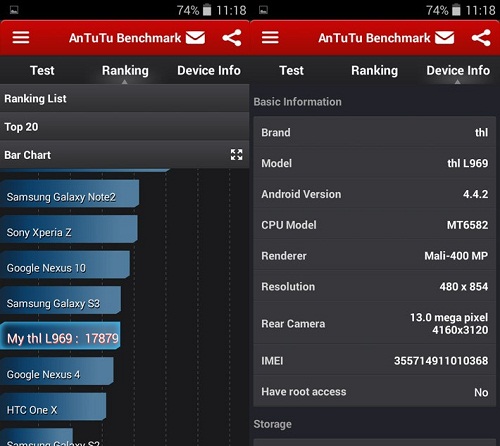
Task: Tap Rear Camera row with 13.0 mega pixel
Action: (x=374, y=323)
